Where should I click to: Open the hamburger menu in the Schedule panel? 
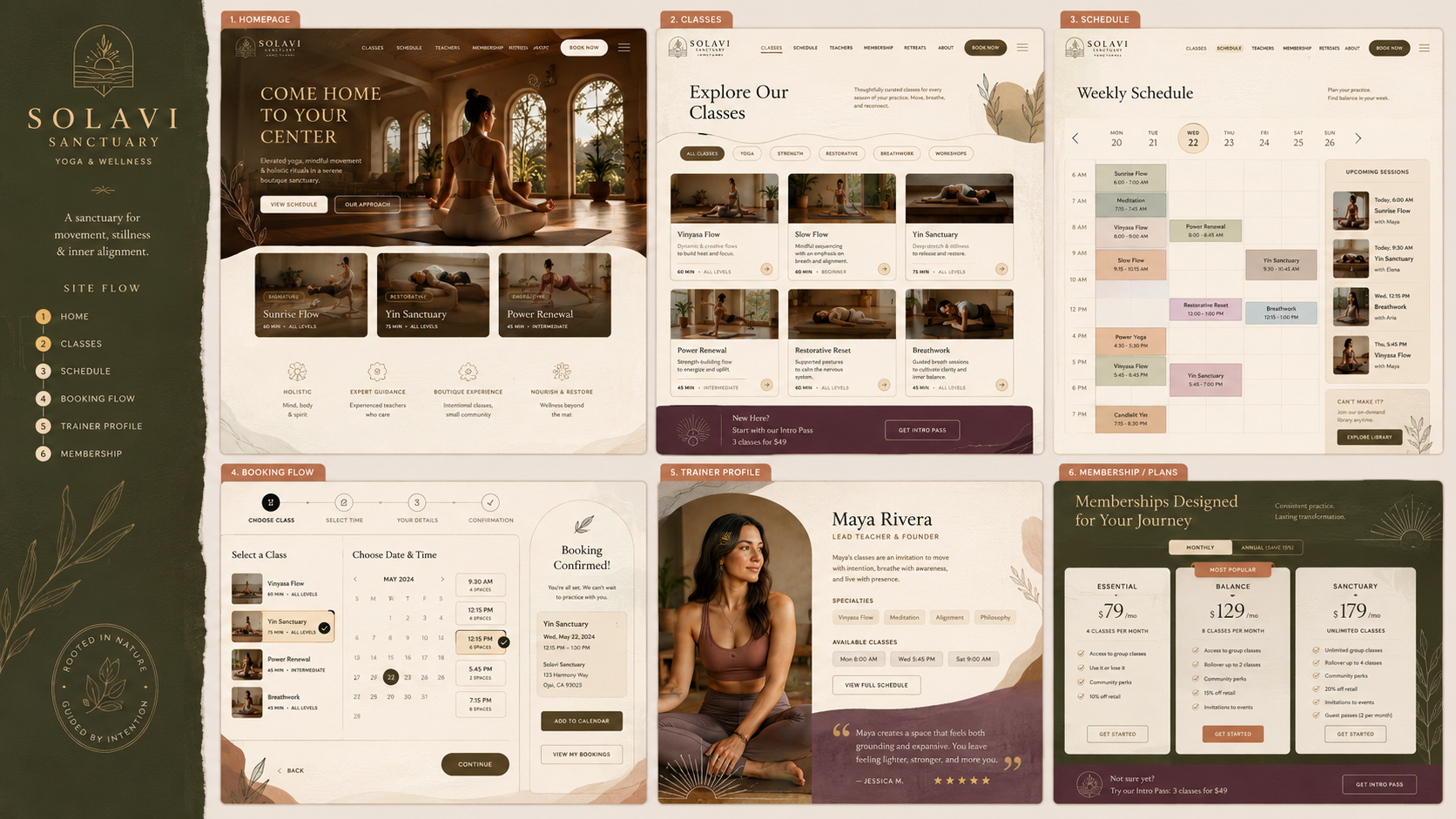pyautogui.click(x=1425, y=48)
